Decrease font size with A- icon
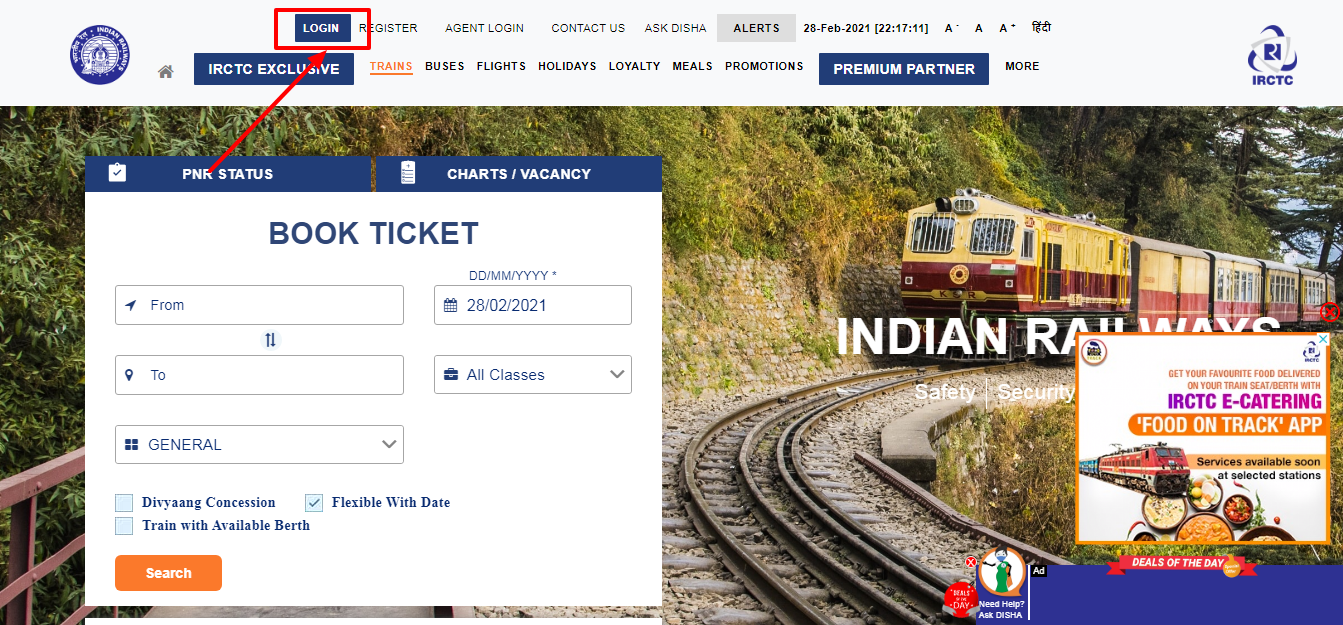This screenshot has height=625, width=1343. (x=952, y=28)
